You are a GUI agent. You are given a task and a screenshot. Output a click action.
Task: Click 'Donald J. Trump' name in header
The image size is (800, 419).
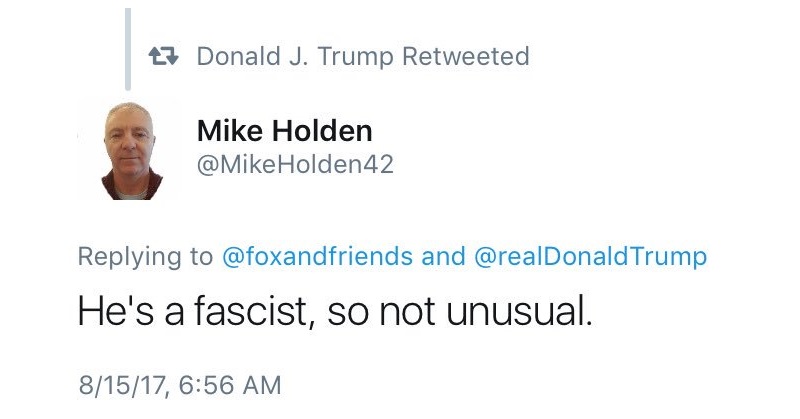pos(295,56)
